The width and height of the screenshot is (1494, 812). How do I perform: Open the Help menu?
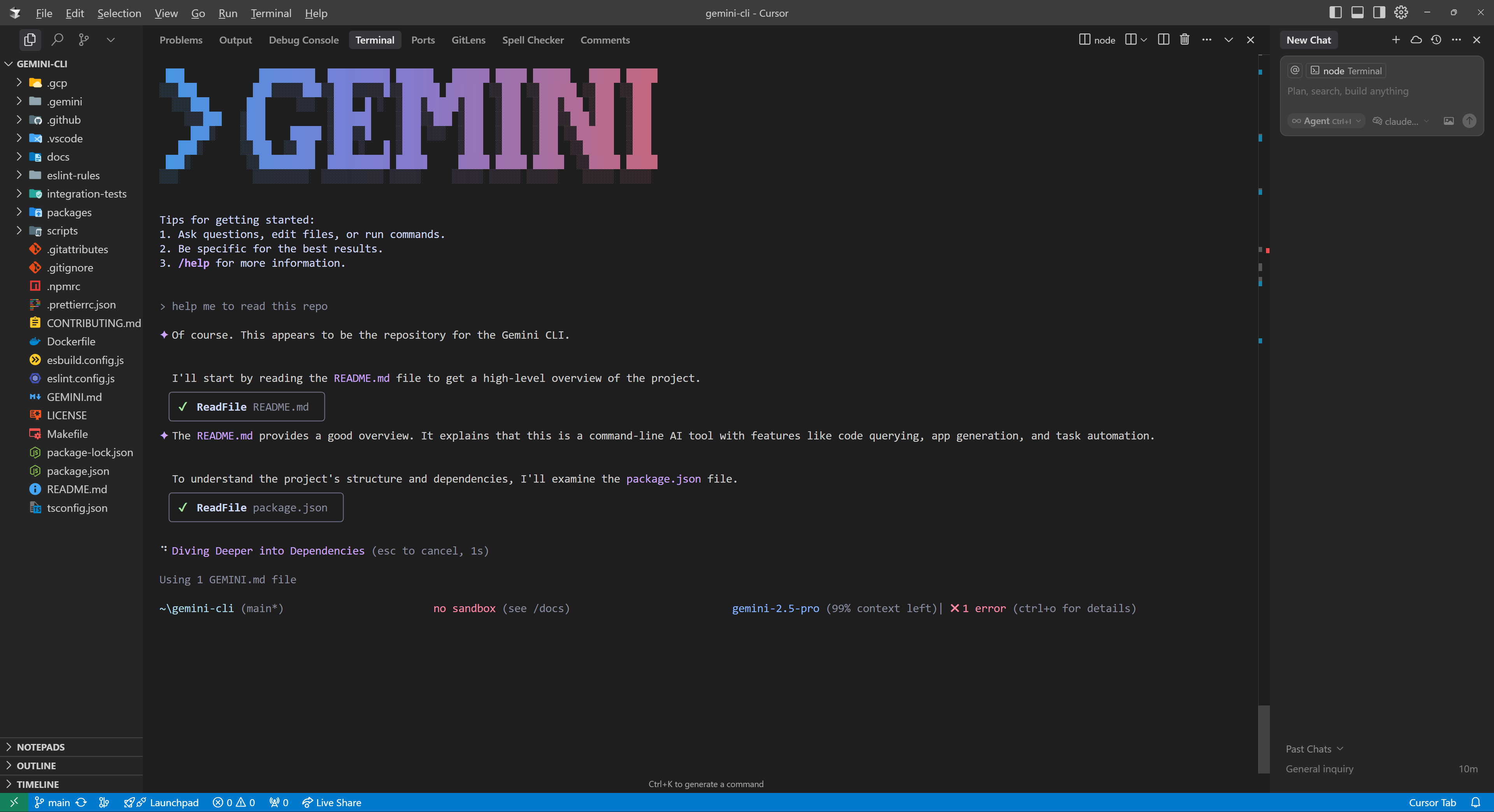pos(316,13)
